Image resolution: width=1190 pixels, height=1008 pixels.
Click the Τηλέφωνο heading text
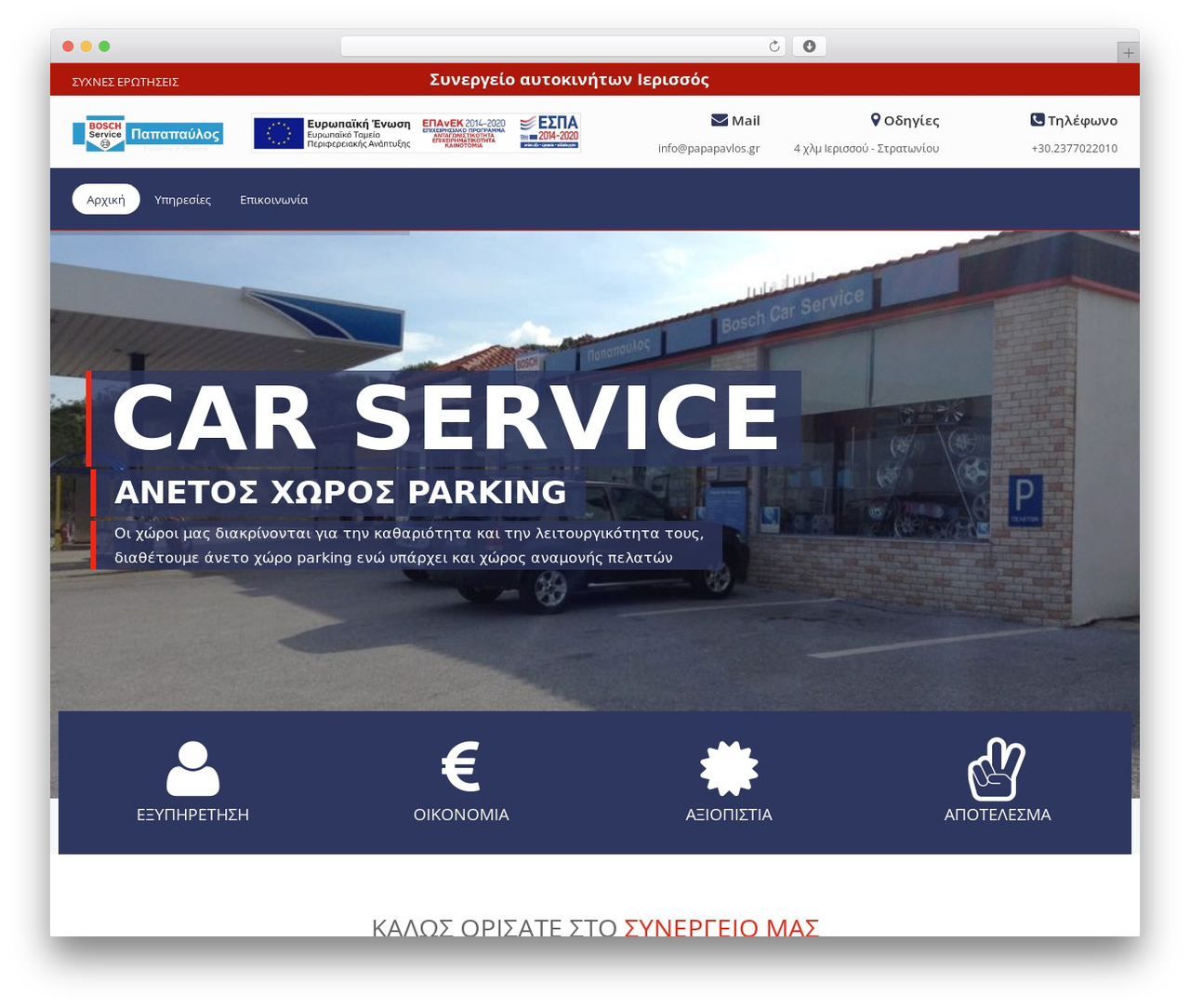tap(1082, 121)
